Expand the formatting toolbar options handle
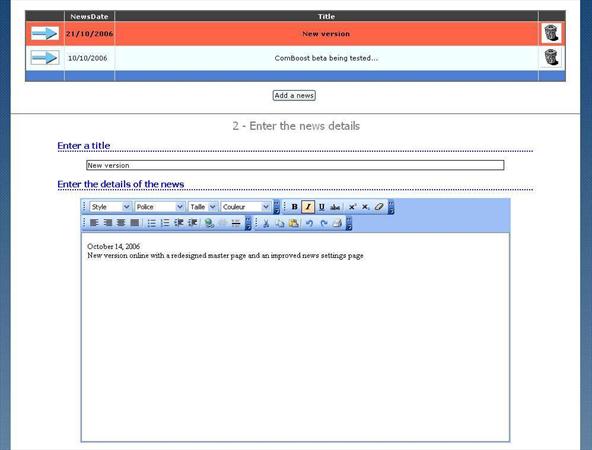 pos(391,207)
